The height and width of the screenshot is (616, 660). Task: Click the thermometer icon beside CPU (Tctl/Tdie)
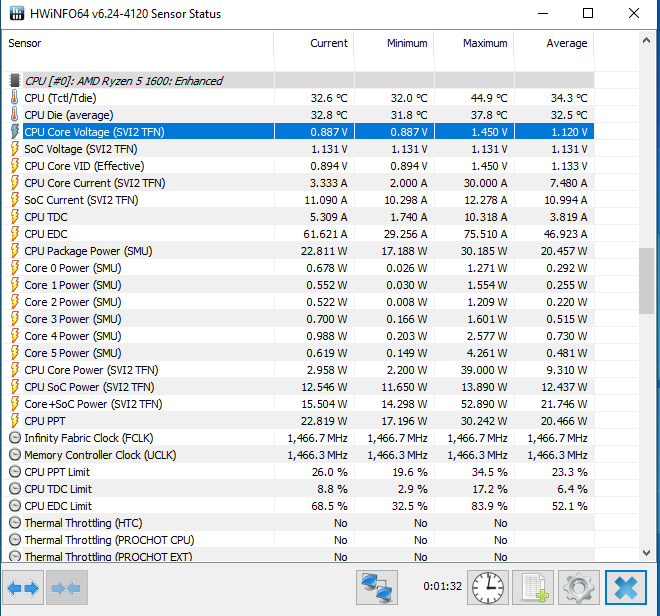(14, 98)
